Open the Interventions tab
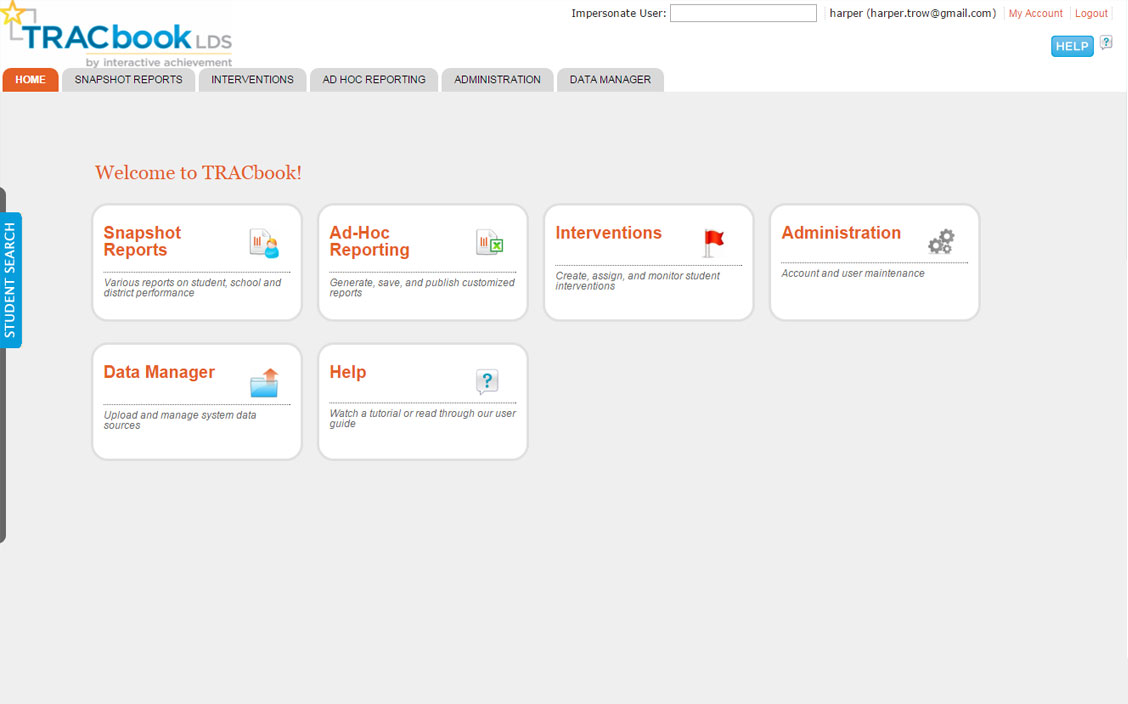Image resolution: width=1128 pixels, height=704 pixels. (253, 80)
